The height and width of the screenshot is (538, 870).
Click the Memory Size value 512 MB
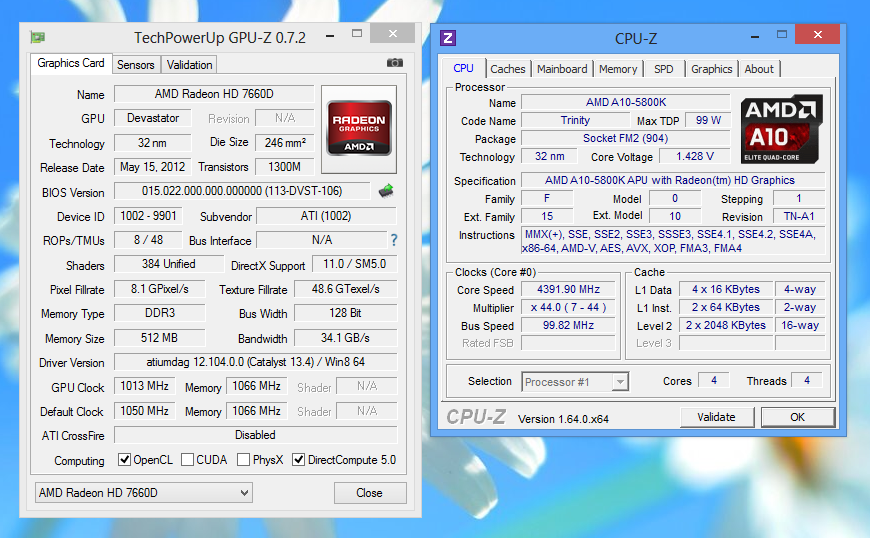[159, 338]
